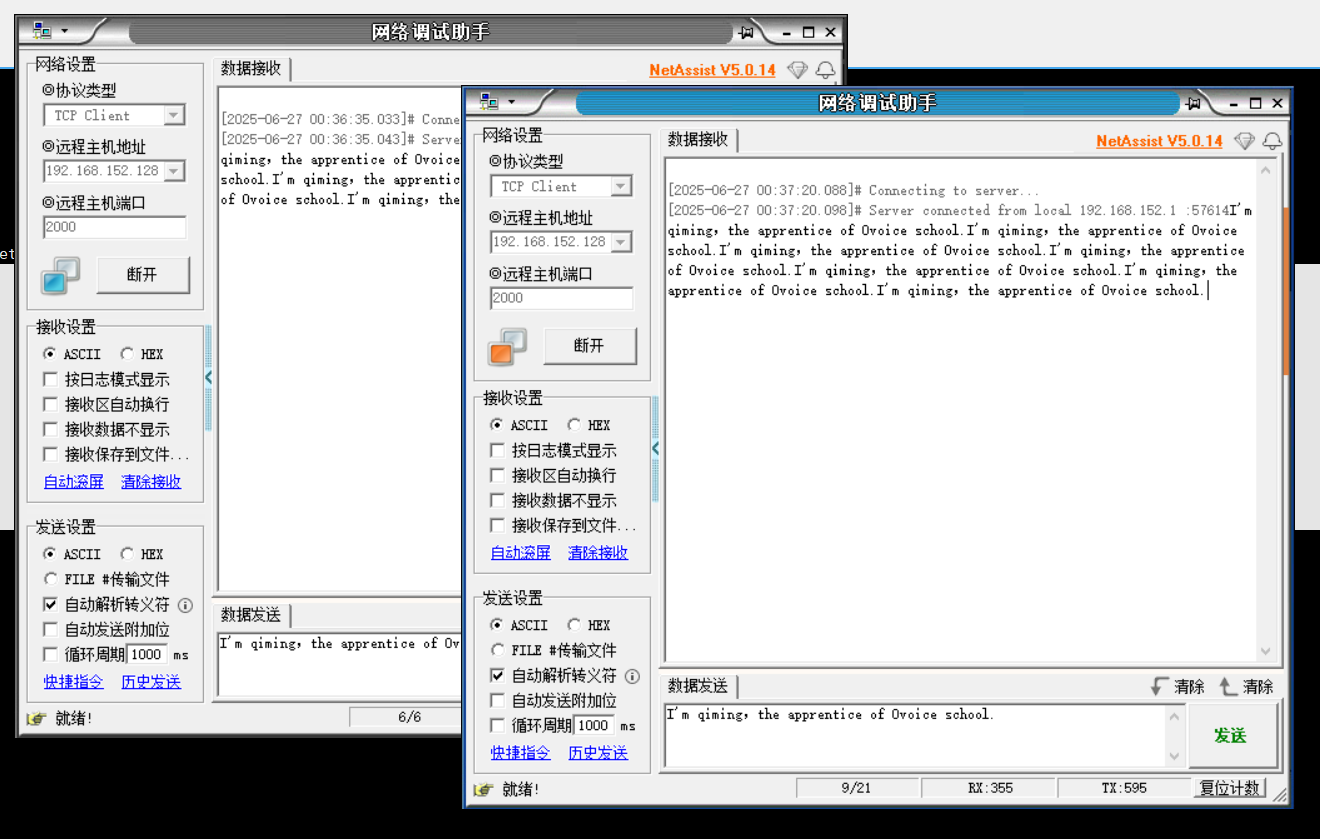Expand remote host address dropdown in front window
The height and width of the screenshot is (839, 1320).
tap(621, 242)
